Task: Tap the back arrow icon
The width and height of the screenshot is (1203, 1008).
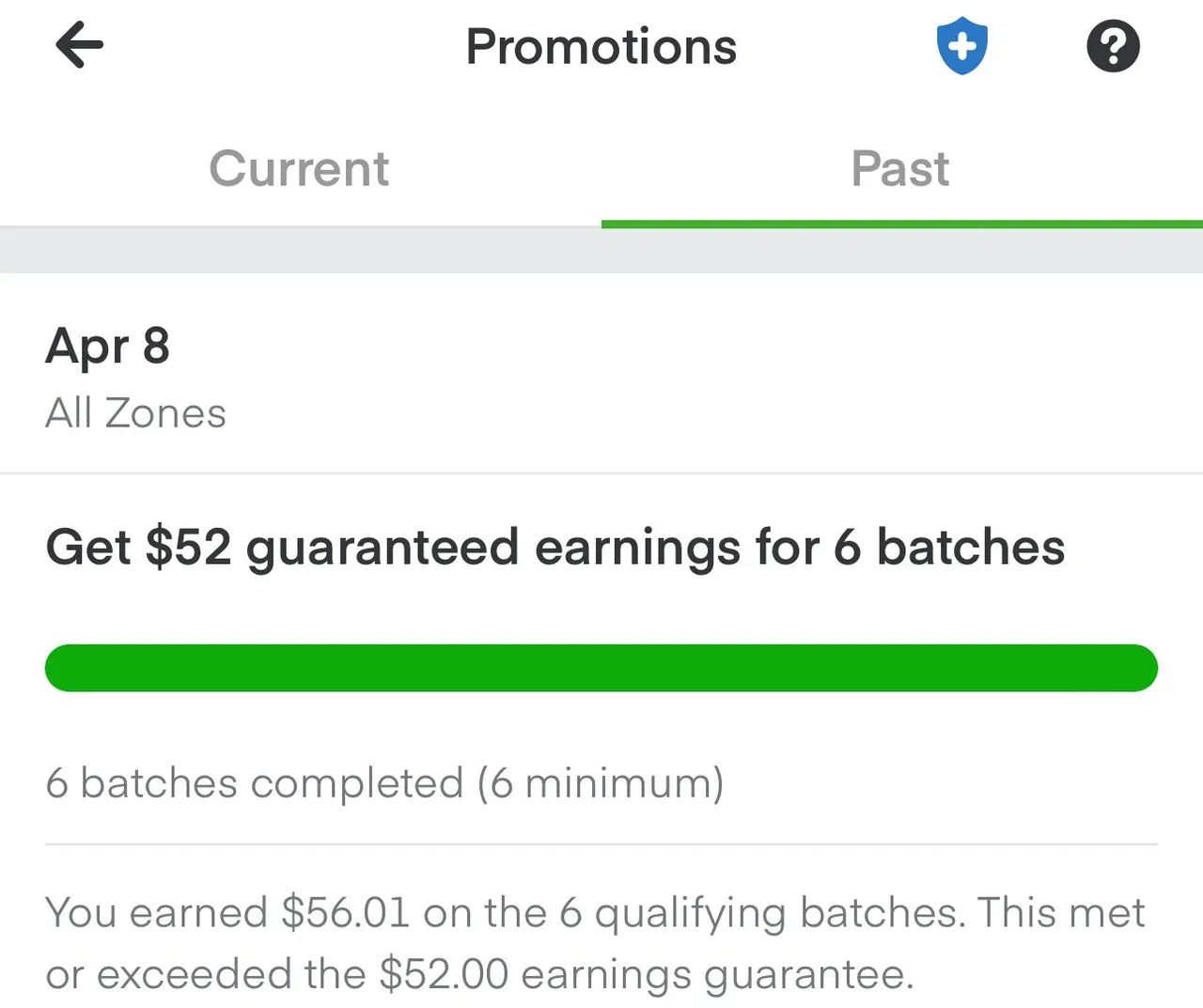Action: point(80,46)
